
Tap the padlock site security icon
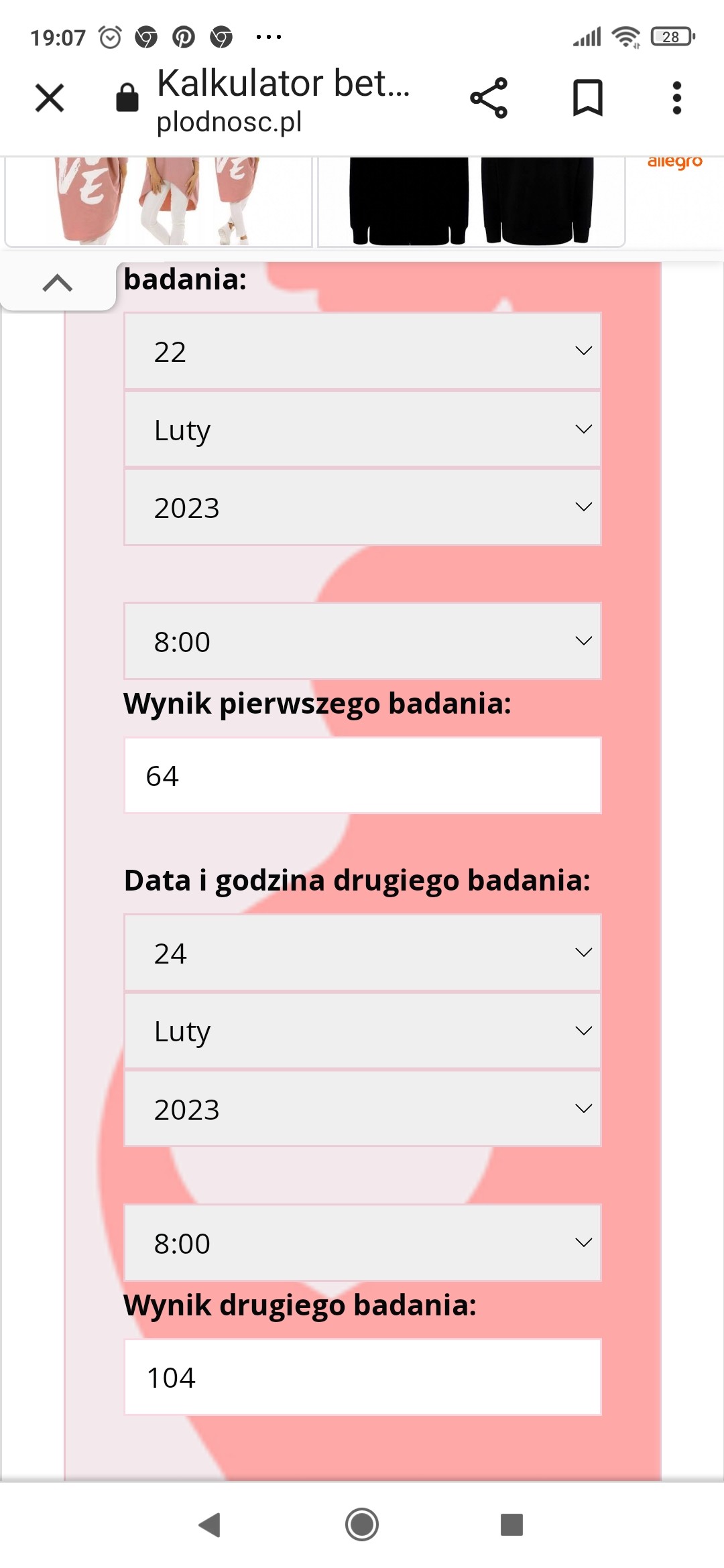pyautogui.click(x=127, y=98)
